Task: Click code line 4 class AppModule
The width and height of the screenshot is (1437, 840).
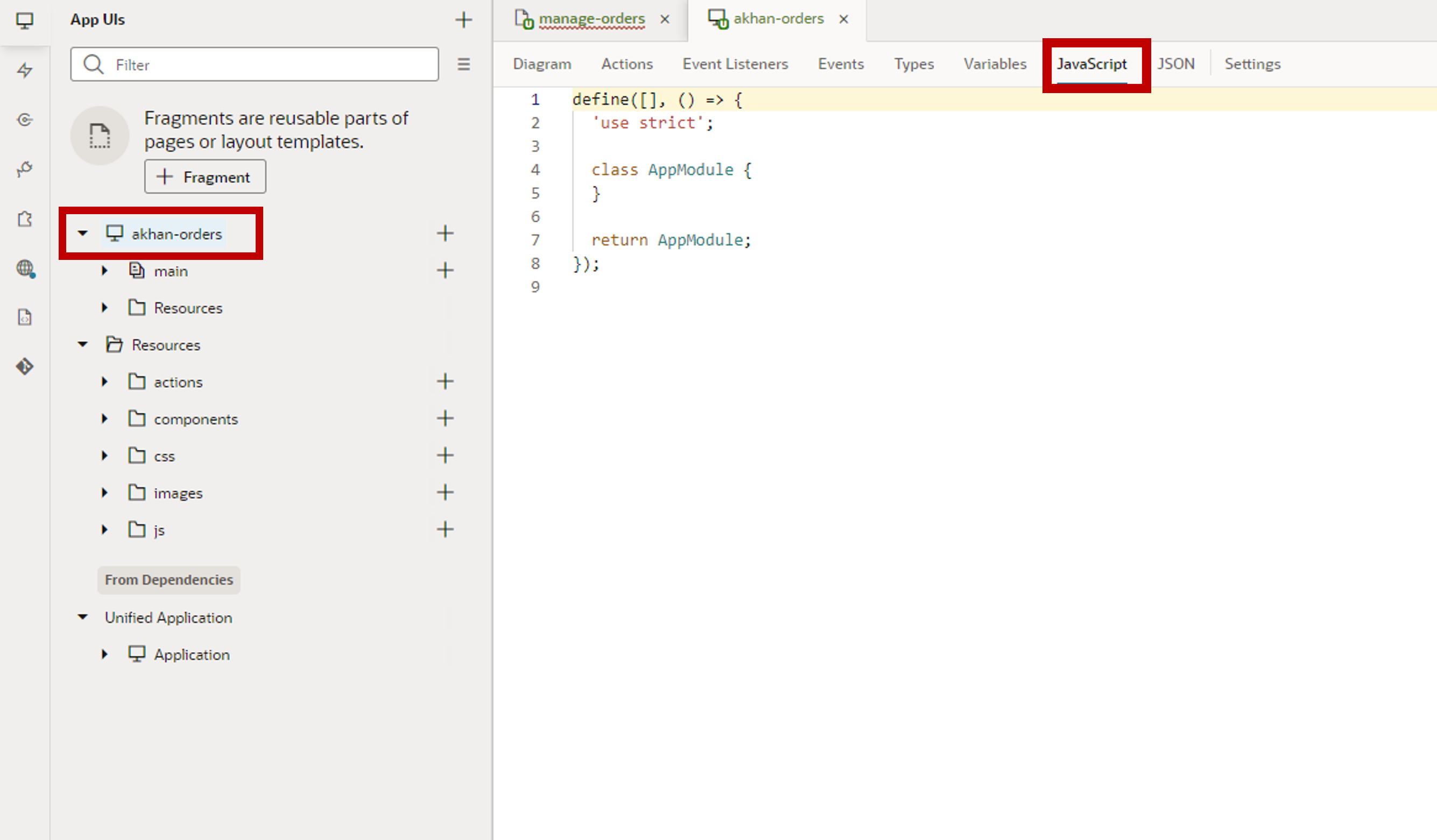Action: pyautogui.click(x=671, y=170)
